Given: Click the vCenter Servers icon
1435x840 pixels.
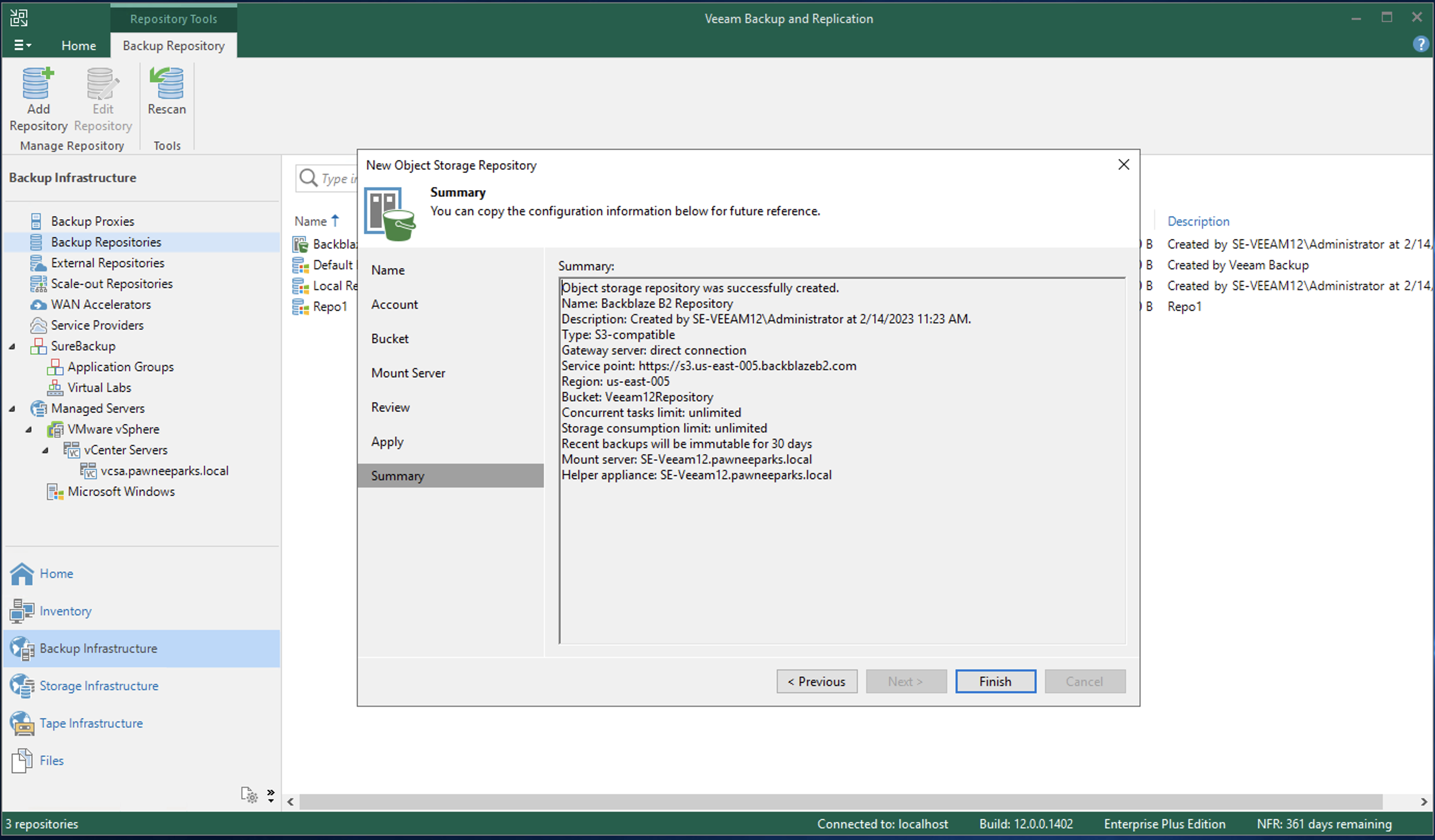Looking at the screenshot, I should pyautogui.click(x=72, y=450).
